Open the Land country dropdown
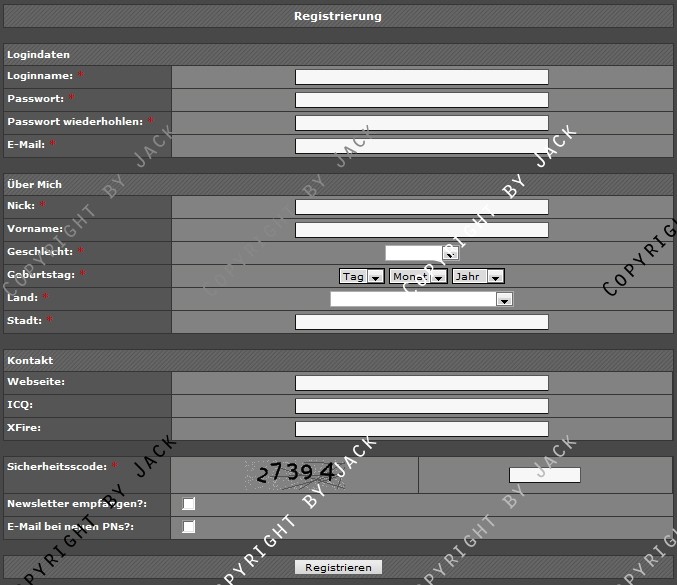The height and width of the screenshot is (585, 677). tap(421, 299)
